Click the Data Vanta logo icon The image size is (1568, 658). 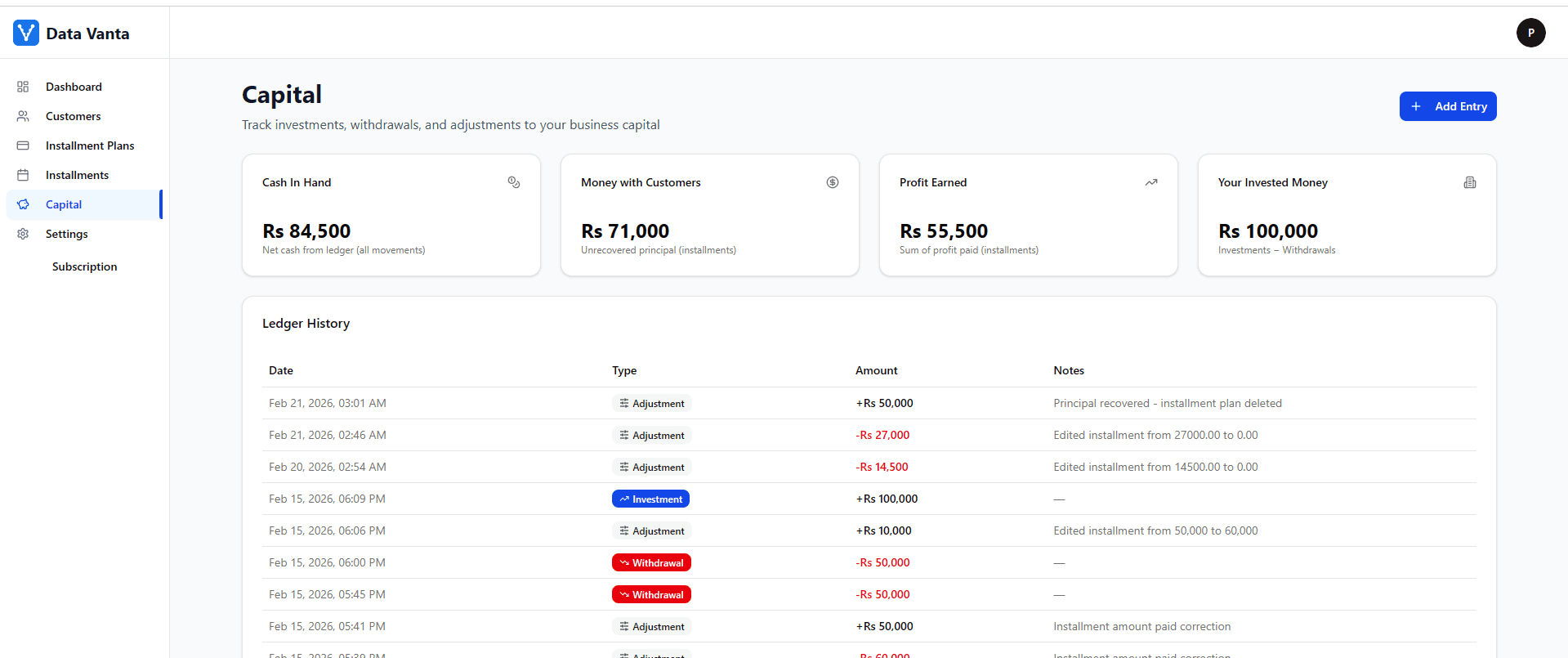pos(26,33)
